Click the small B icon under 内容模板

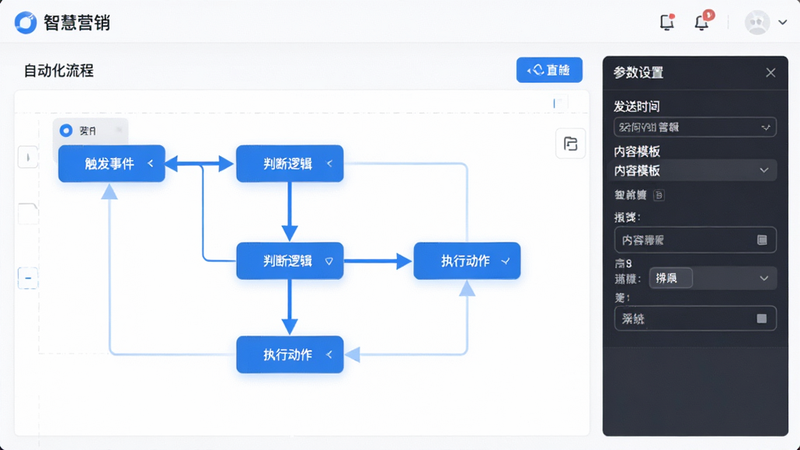coord(659,195)
